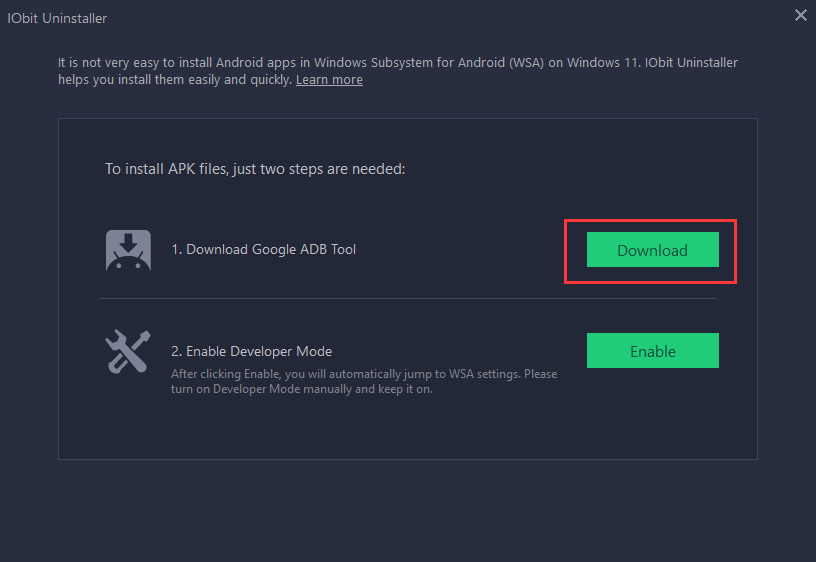The image size is (816, 562).
Task: Close the IObit Uninstaller dialog
Action: click(800, 16)
